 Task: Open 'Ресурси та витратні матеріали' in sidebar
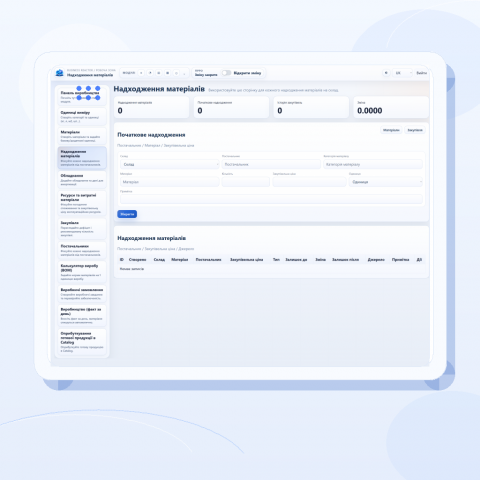(x=82, y=203)
